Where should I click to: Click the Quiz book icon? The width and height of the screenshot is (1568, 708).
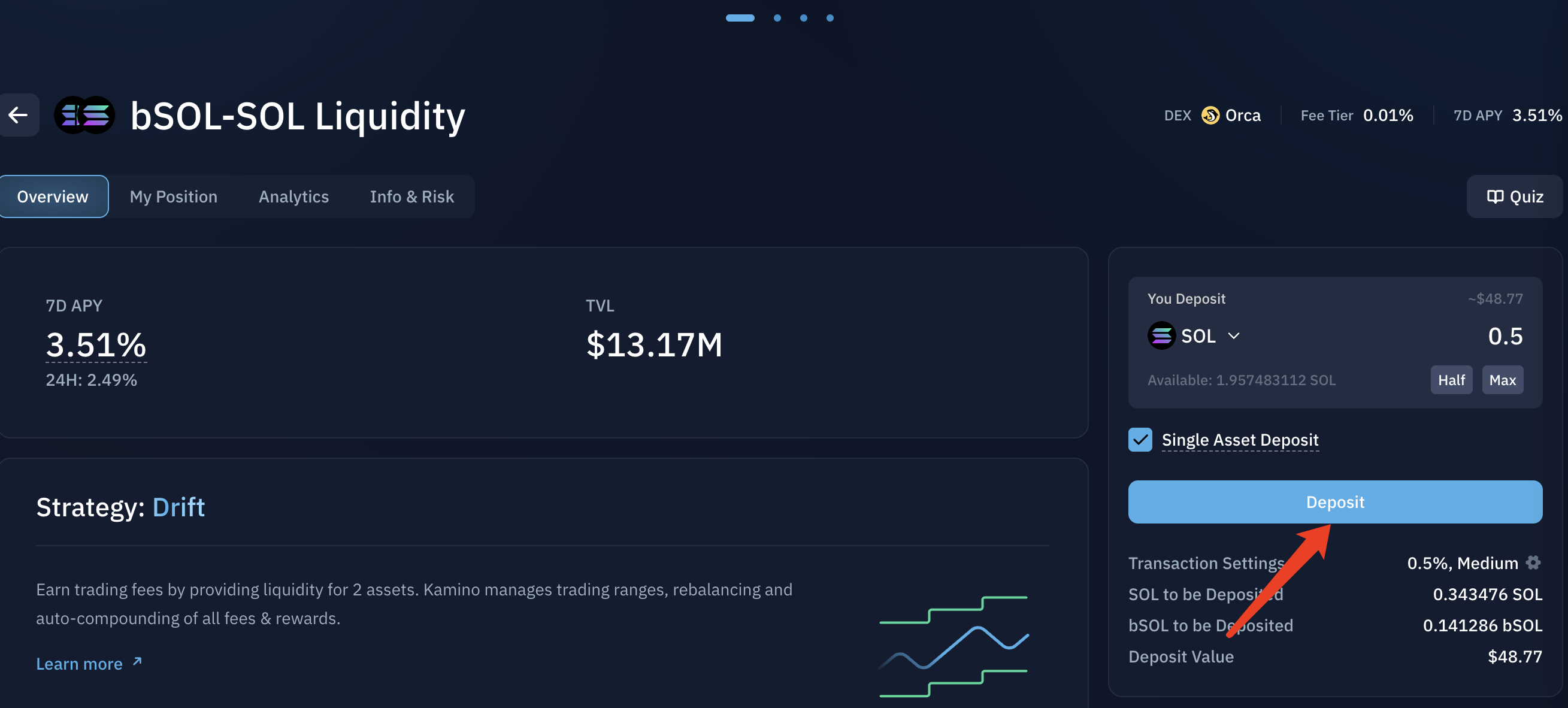[x=1495, y=196]
